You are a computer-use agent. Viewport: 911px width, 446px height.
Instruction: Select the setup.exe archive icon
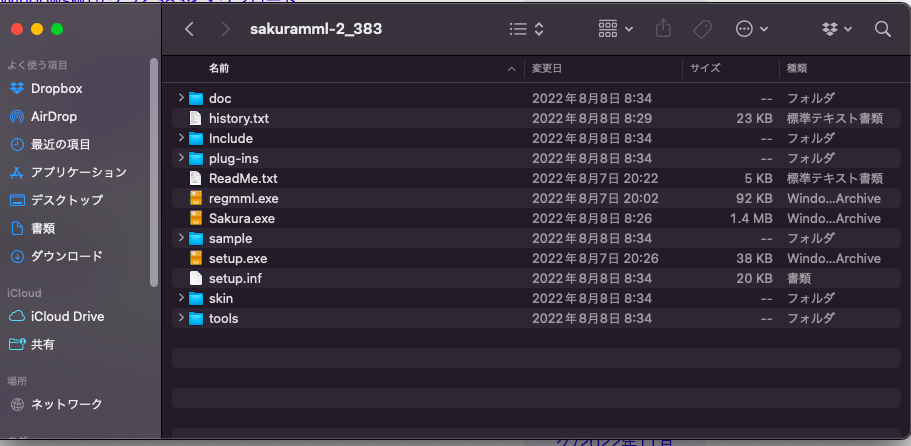pyautogui.click(x=196, y=258)
